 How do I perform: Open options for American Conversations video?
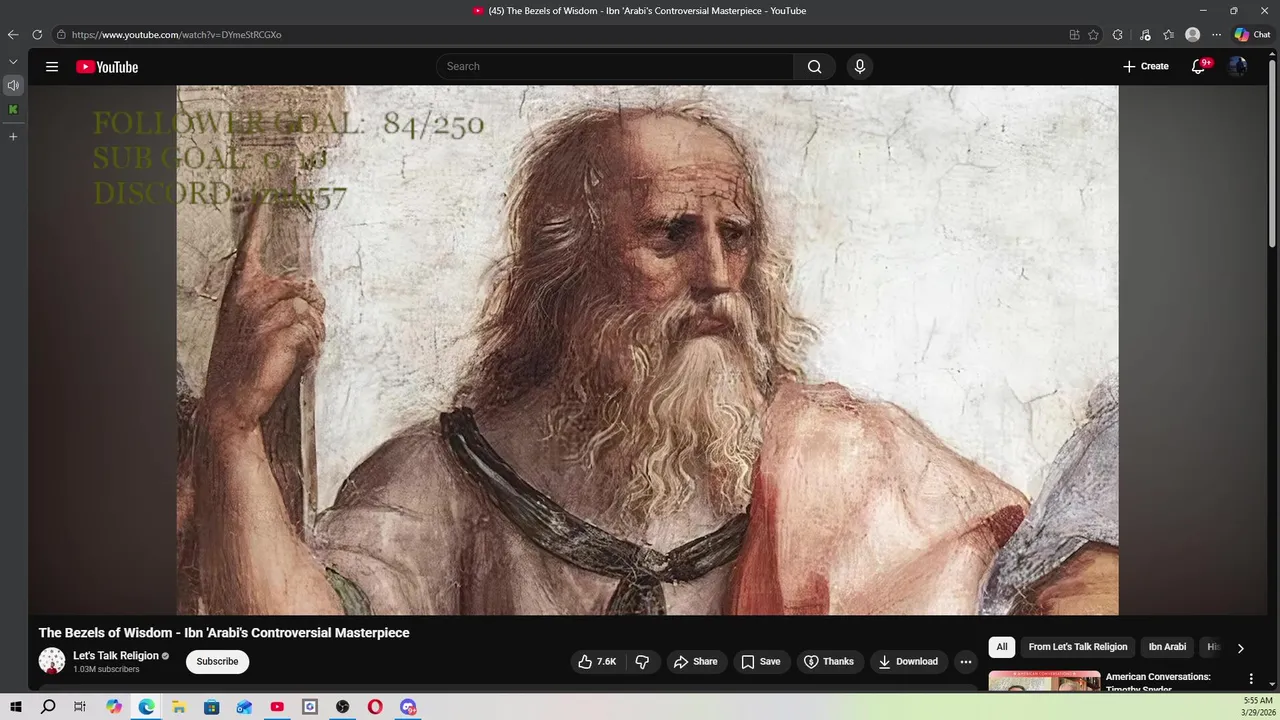pos(1250,679)
